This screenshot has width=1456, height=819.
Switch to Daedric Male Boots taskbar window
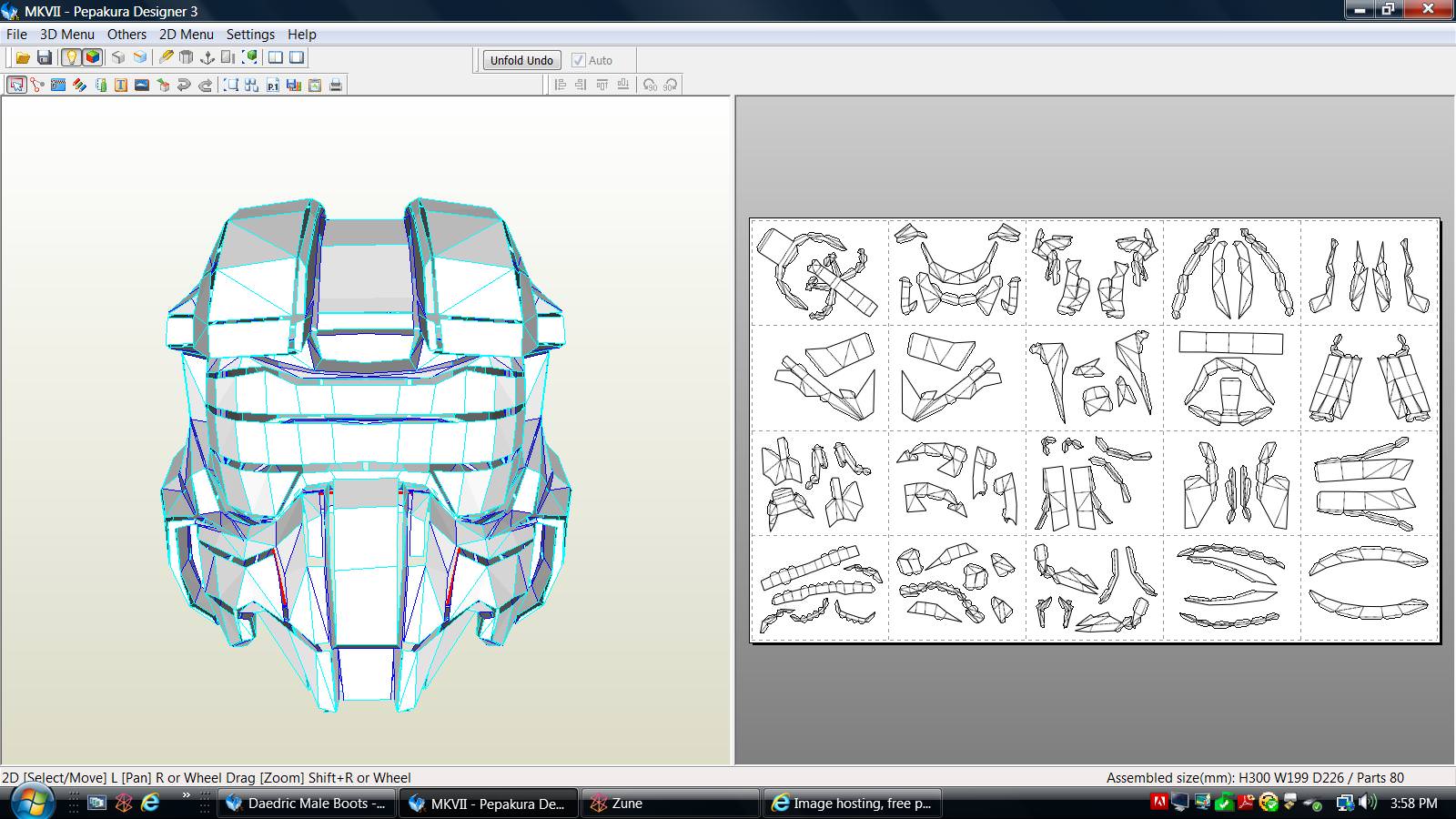pyautogui.click(x=307, y=804)
